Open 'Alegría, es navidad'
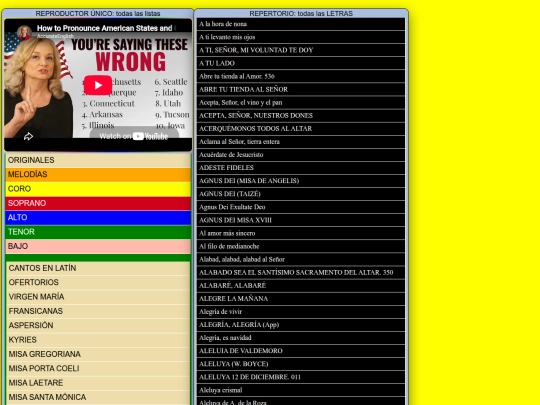Viewport: 540px width, 405px height. [x=301, y=338]
